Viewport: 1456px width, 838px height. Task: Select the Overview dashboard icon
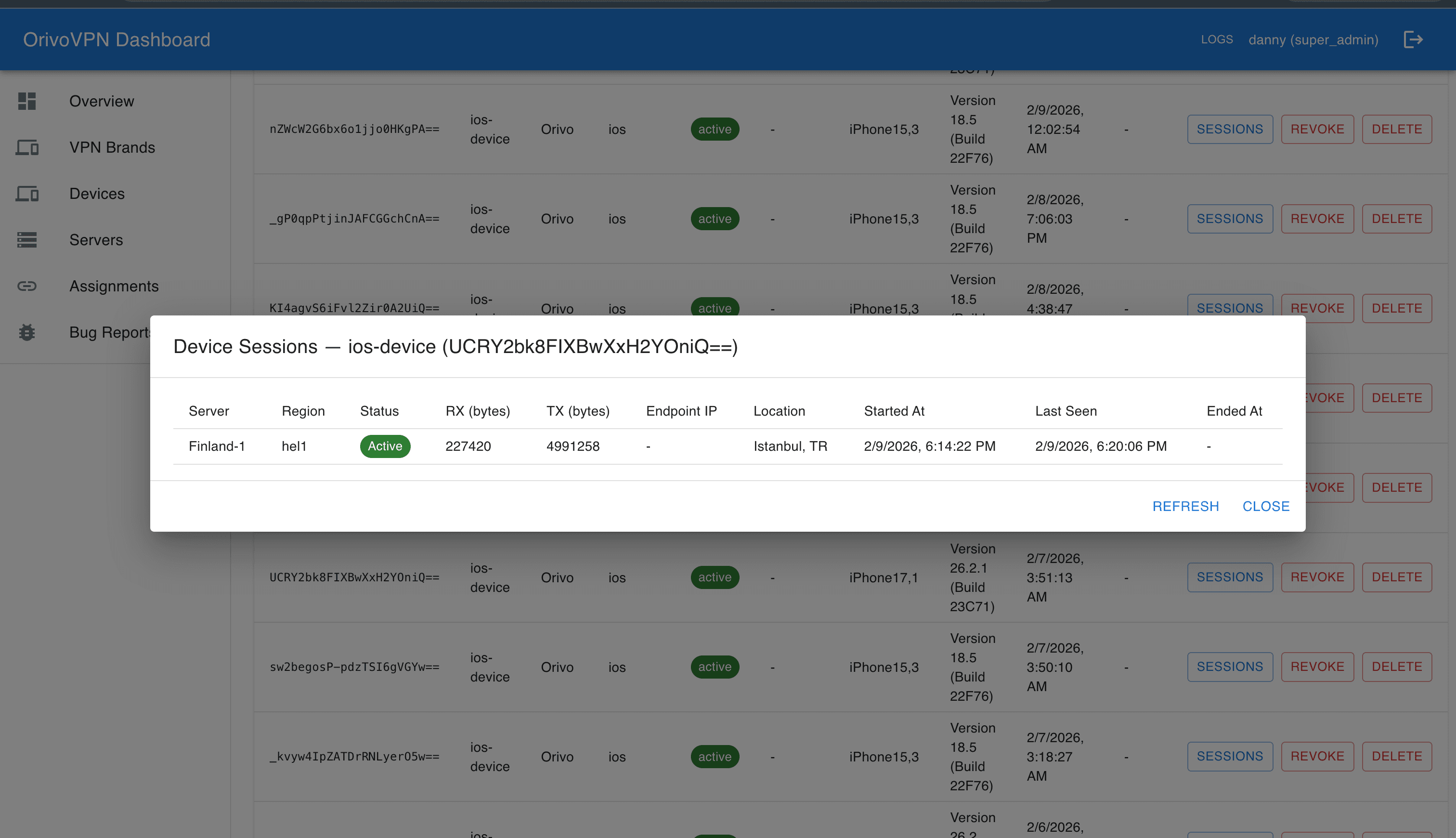[x=26, y=101]
